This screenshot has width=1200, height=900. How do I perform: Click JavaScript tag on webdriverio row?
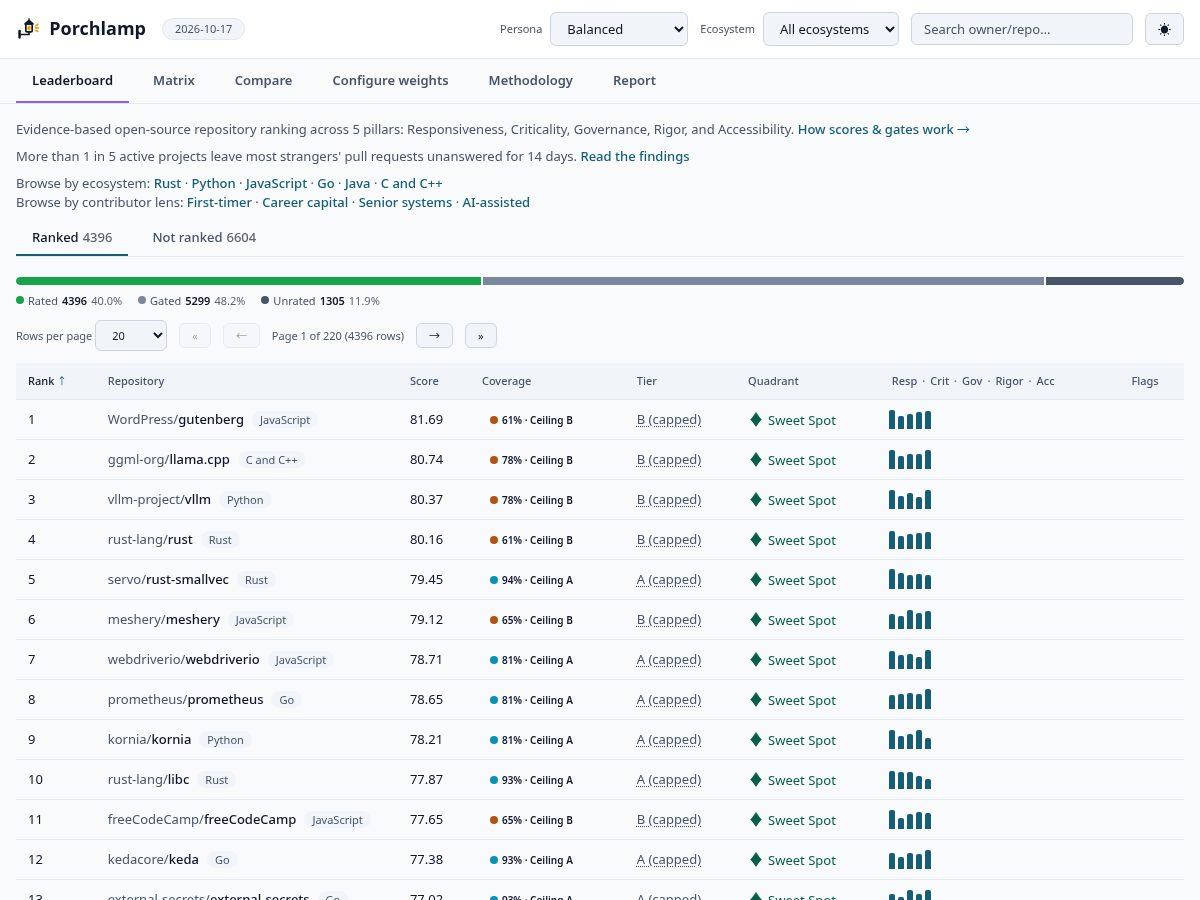tap(300, 660)
